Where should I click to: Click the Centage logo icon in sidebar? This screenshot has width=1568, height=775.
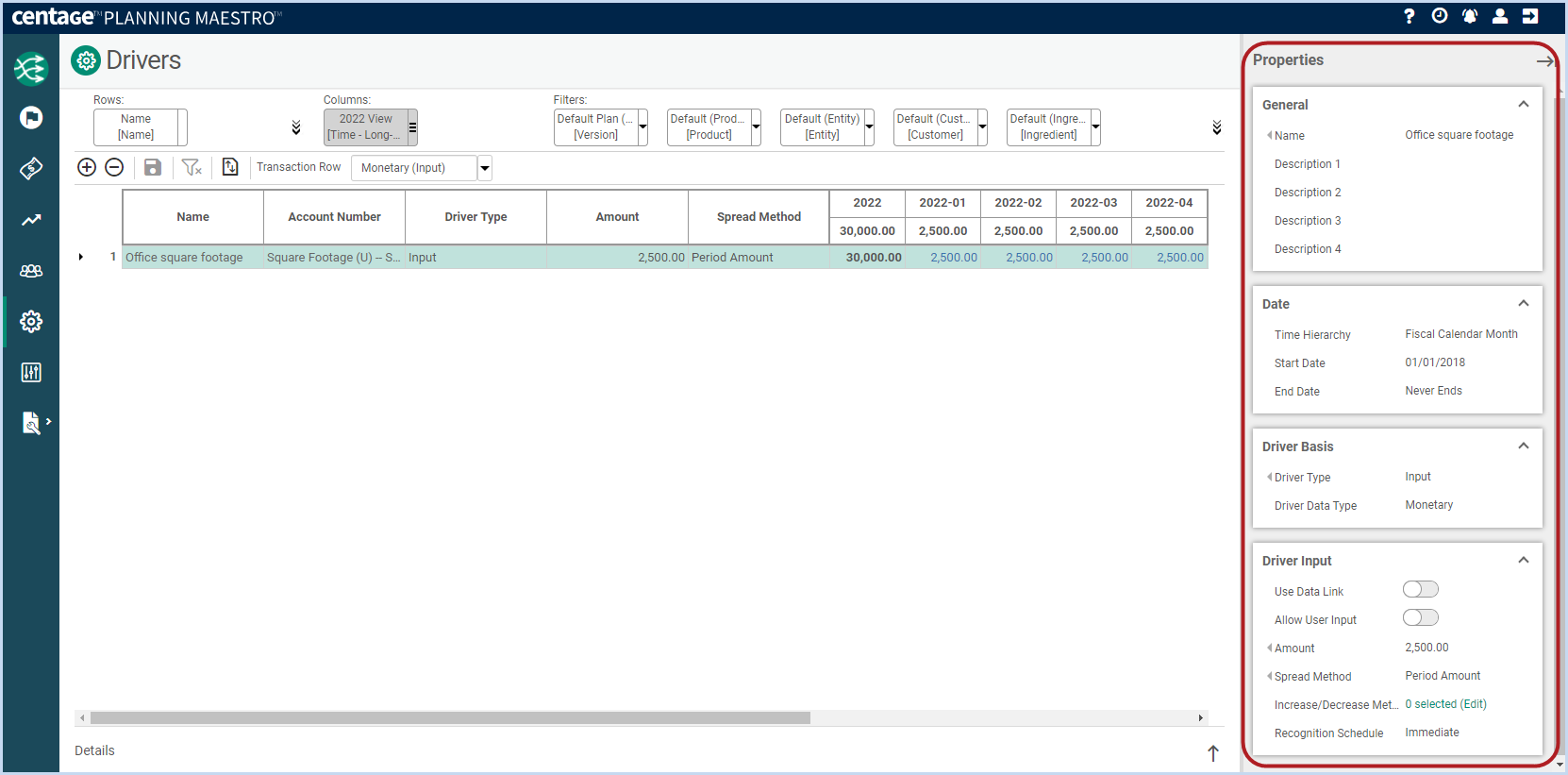[31, 69]
